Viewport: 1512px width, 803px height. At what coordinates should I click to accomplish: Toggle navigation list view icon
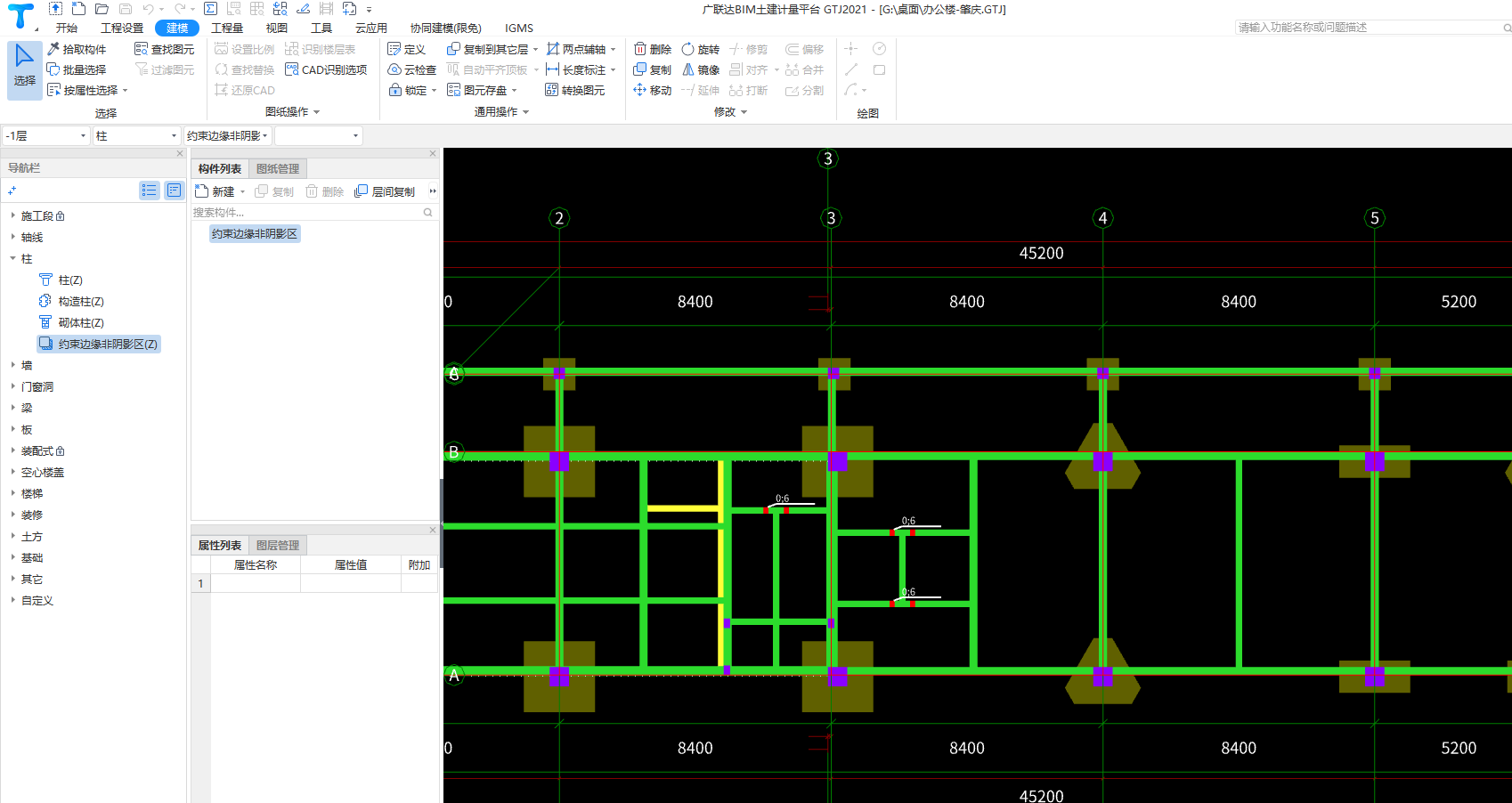point(149,190)
